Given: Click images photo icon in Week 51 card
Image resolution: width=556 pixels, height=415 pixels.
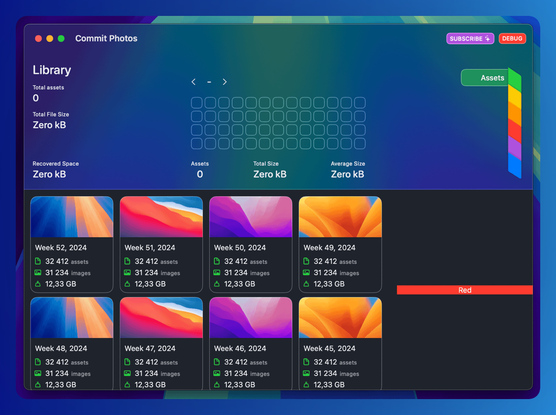Looking at the screenshot, I should (x=127, y=272).
